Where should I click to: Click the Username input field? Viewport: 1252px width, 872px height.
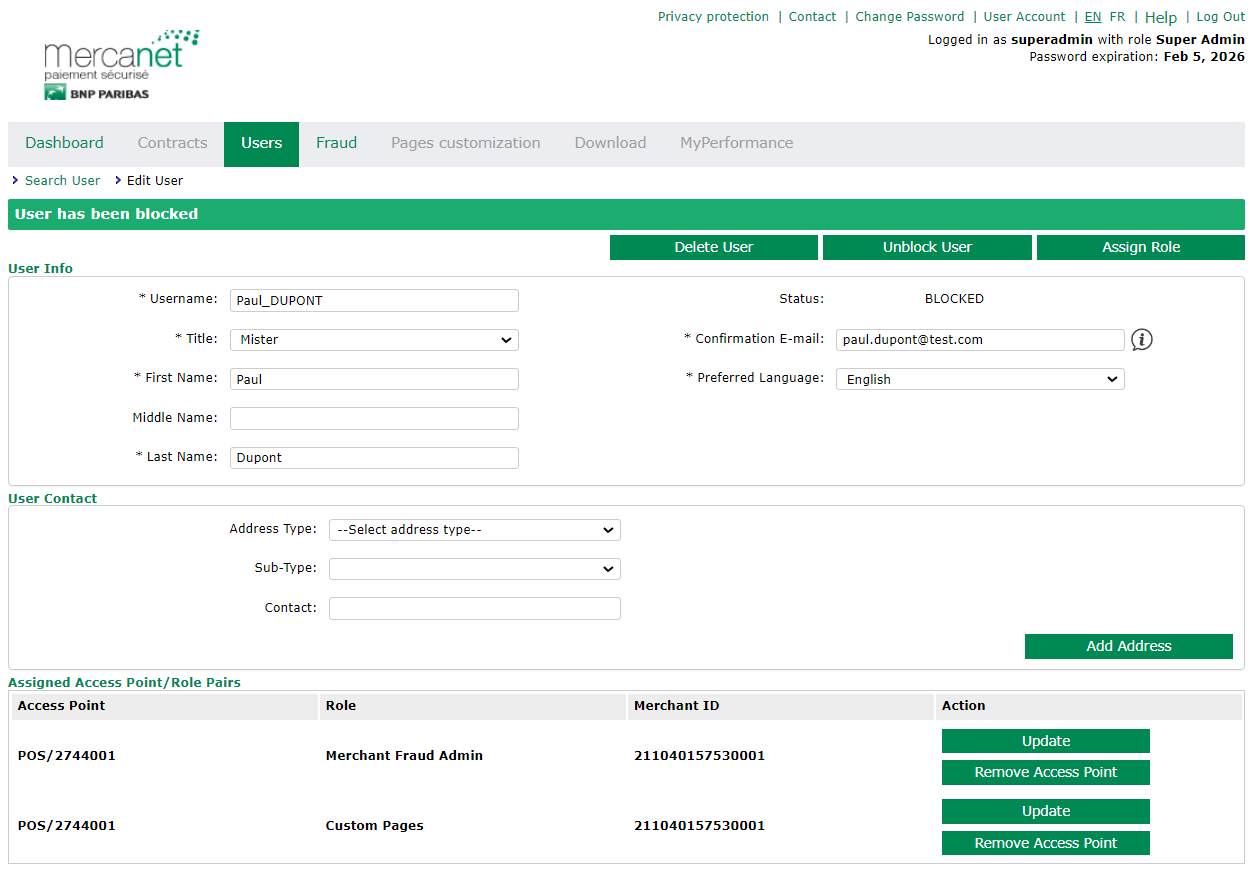pos(374,301)
